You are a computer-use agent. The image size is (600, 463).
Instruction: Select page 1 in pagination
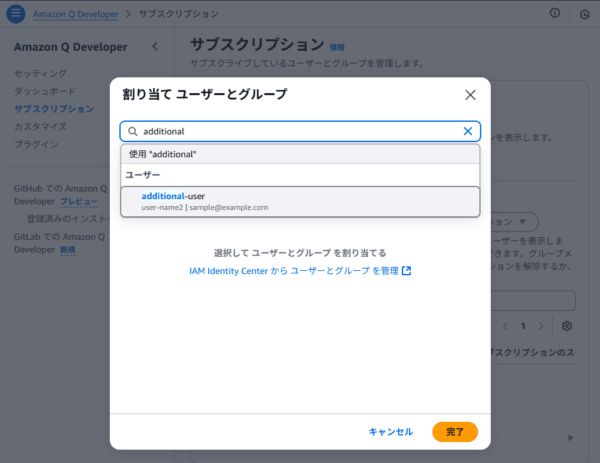coord(523,326)
